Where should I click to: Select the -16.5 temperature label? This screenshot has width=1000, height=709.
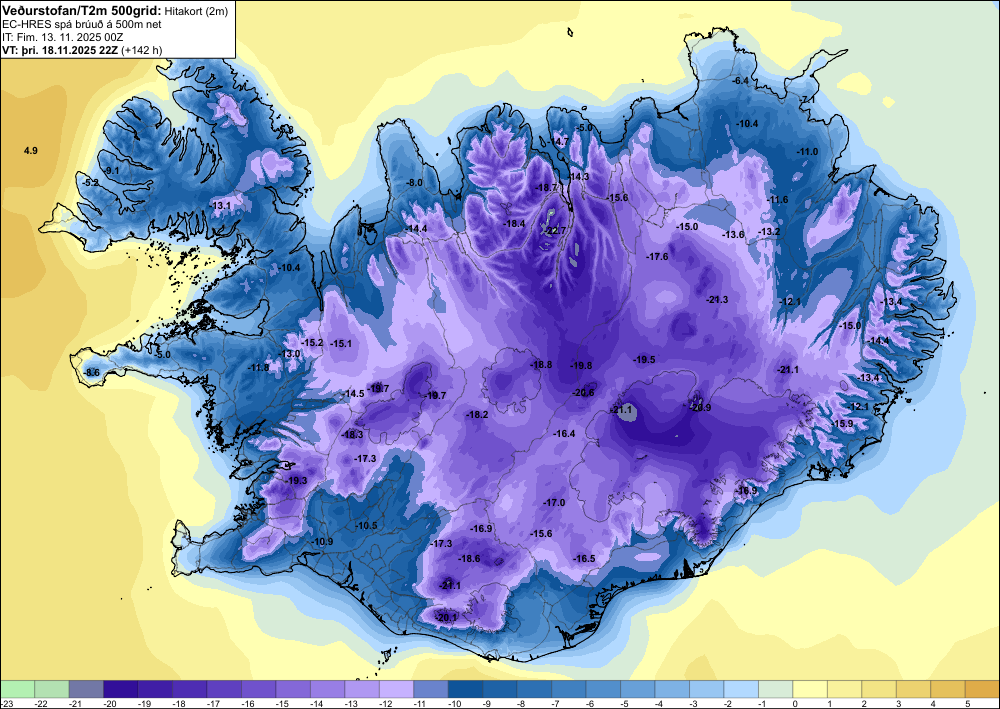coord(584,559)
